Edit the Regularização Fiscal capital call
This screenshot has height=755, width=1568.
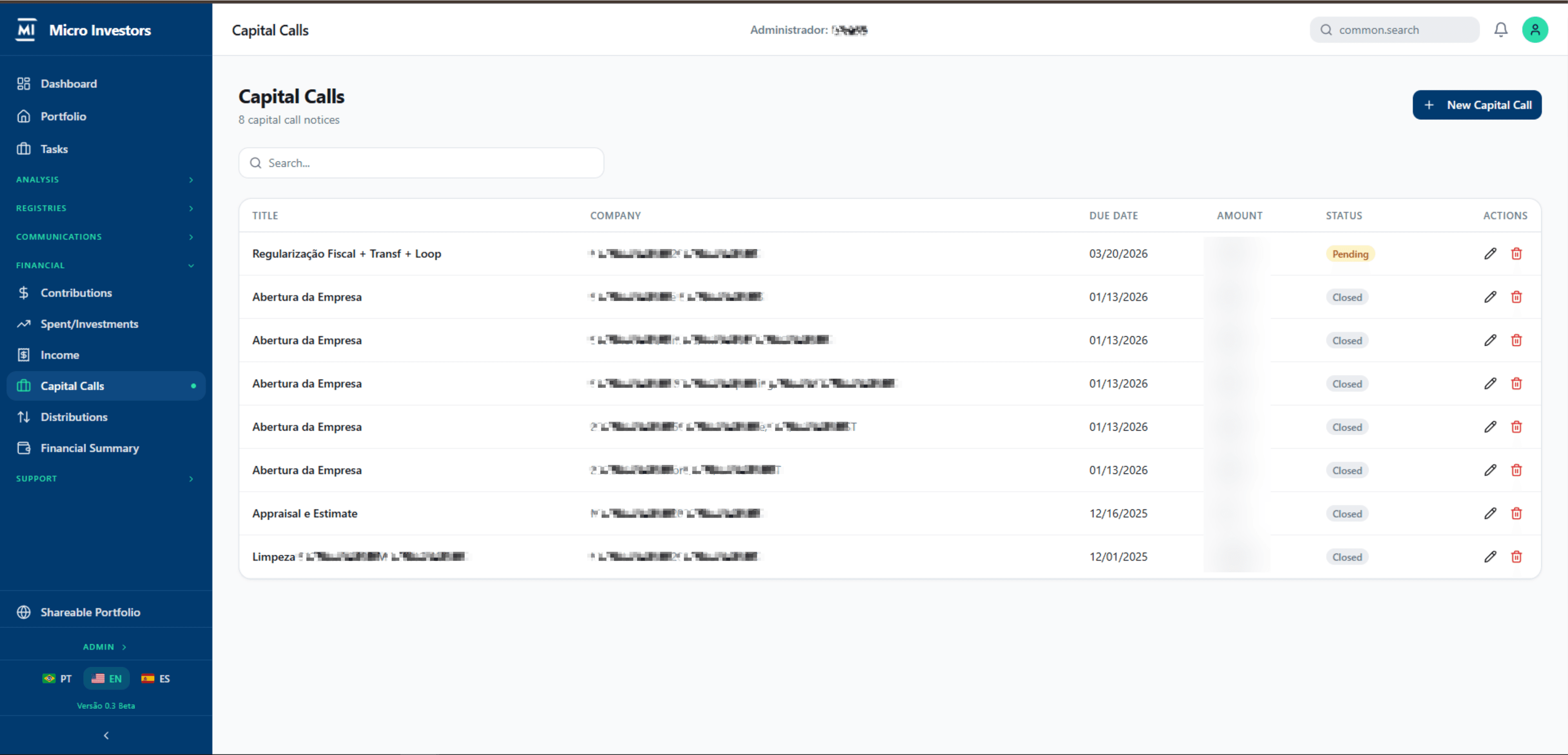click(1490, 254)
